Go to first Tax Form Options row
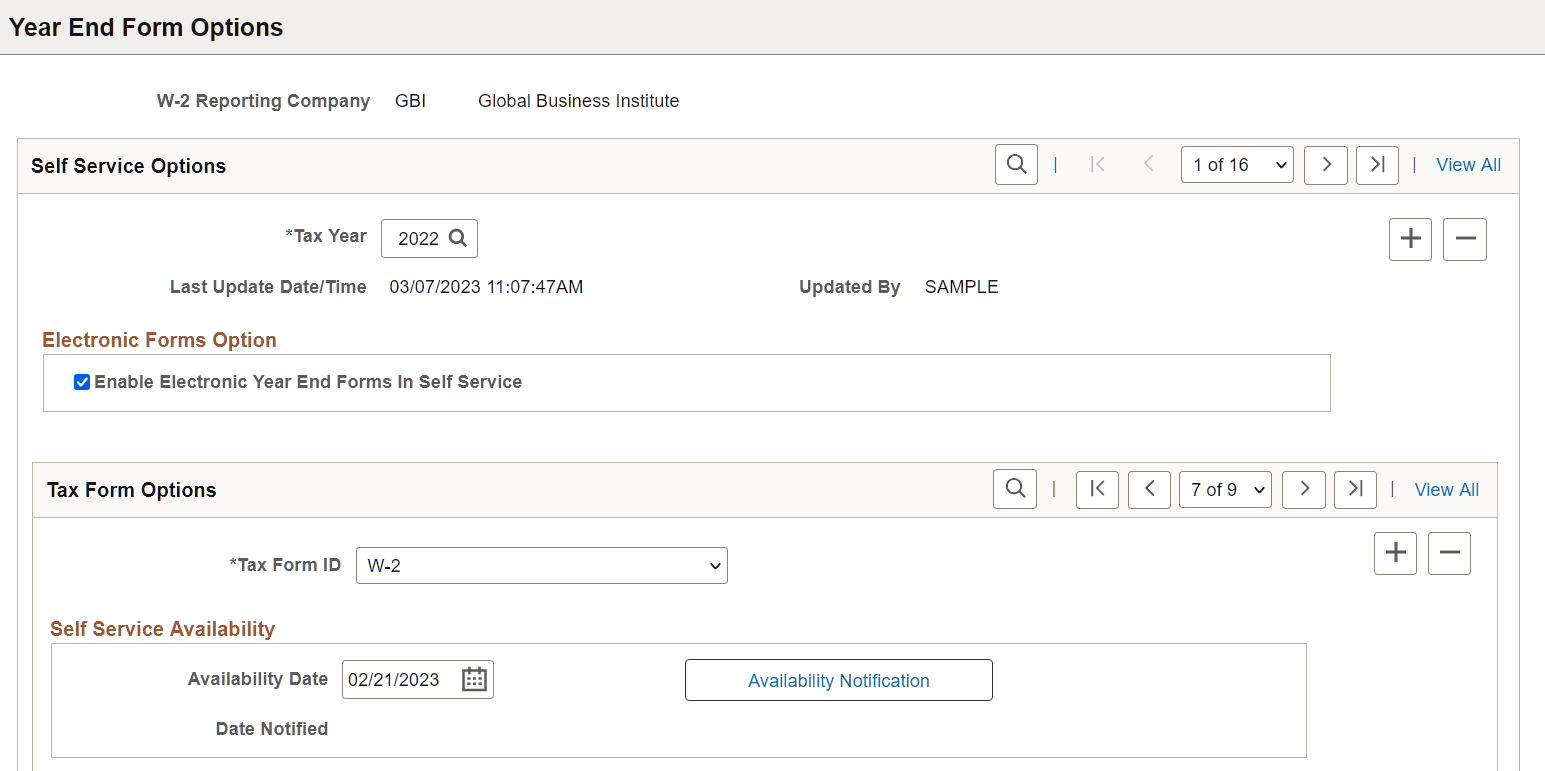 (x=1097, y=489)
